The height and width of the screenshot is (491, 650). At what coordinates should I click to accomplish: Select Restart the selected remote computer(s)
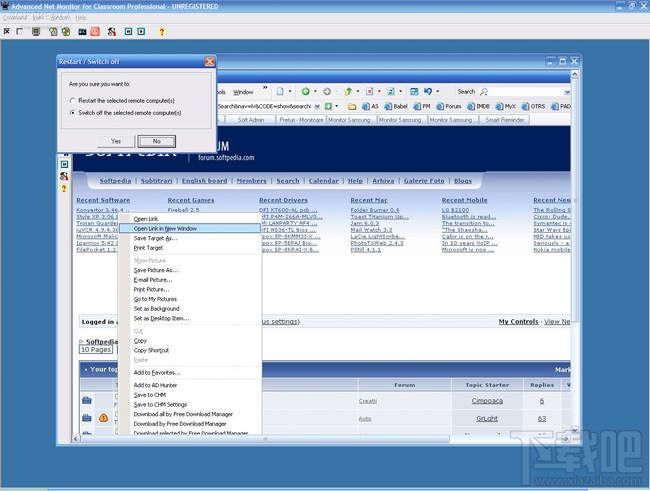click(x=123, y=101)
